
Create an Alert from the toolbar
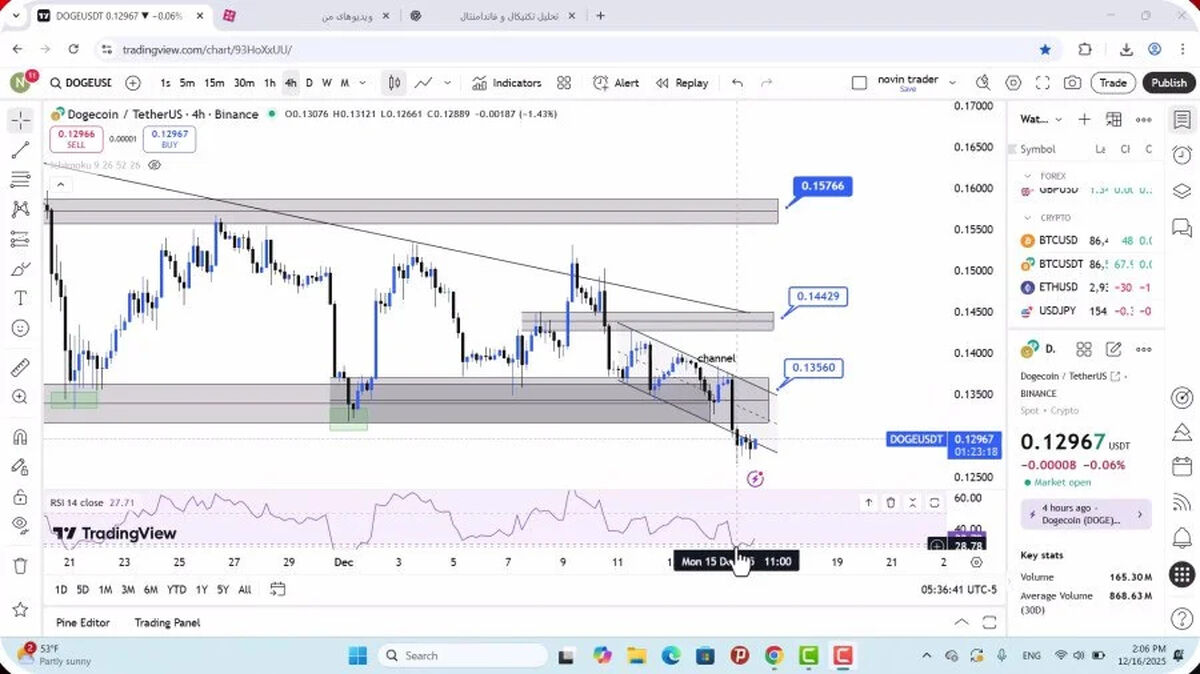tap(616, 83)
